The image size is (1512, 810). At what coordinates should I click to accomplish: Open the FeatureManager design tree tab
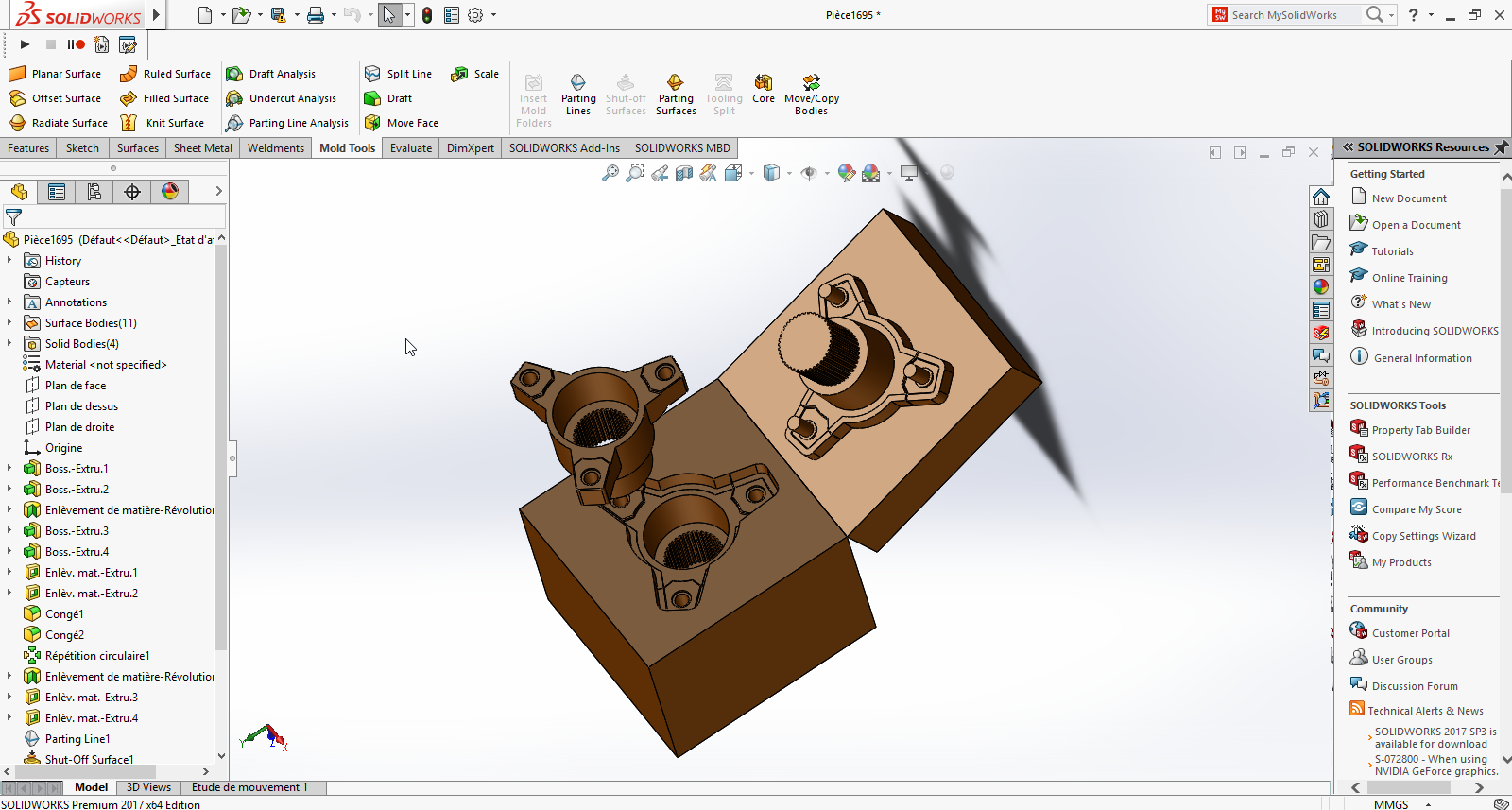(19, 192)
